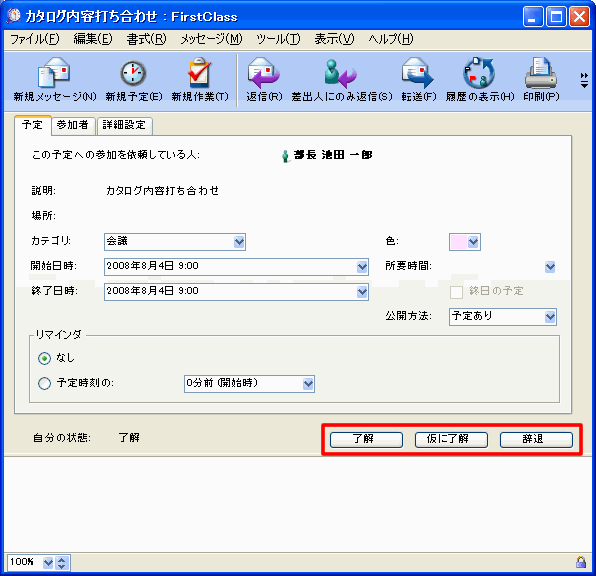Open the ツール(T) menu

point(278,39)
